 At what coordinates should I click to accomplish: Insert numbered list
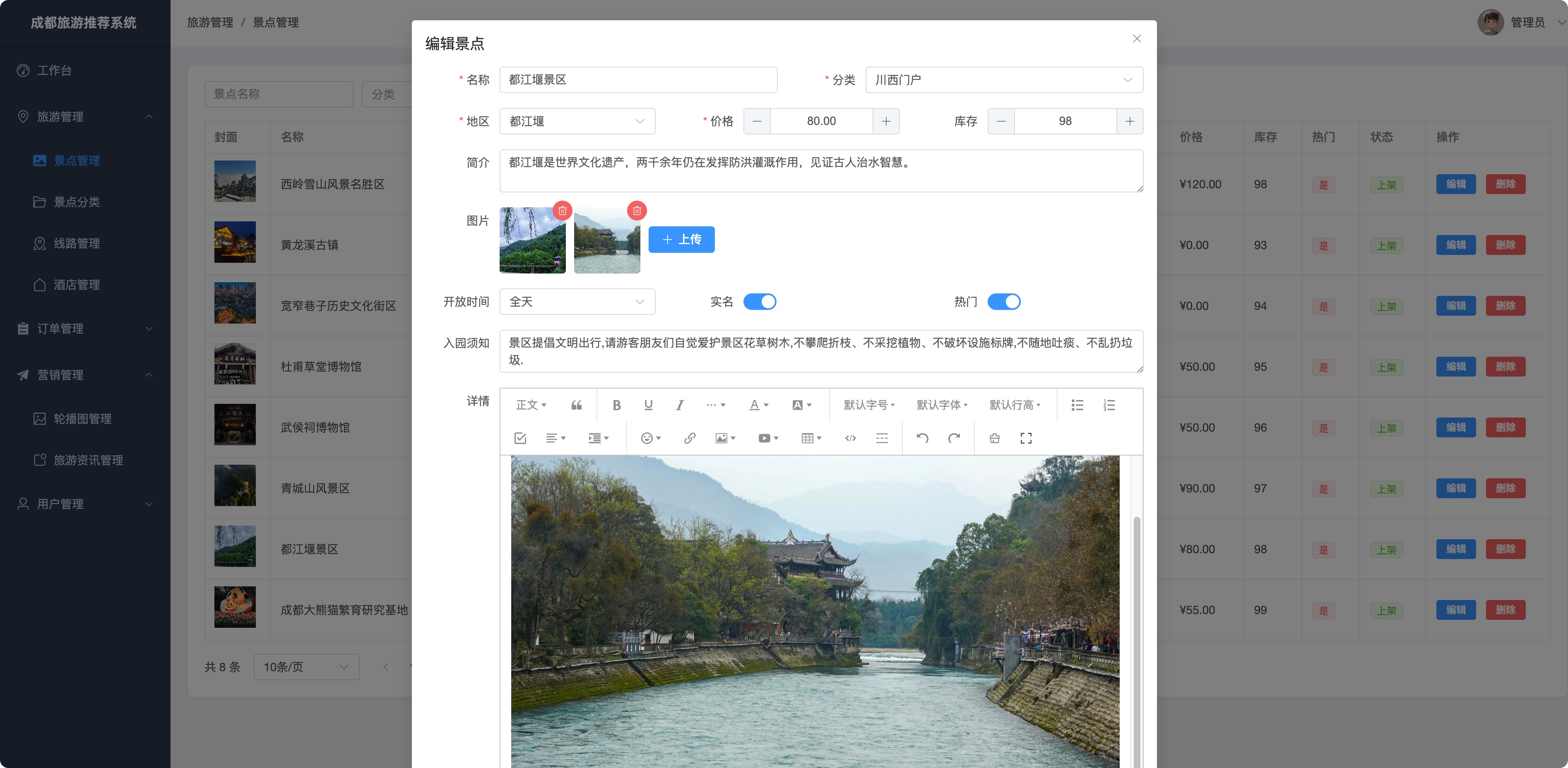tap(1109, 405)
